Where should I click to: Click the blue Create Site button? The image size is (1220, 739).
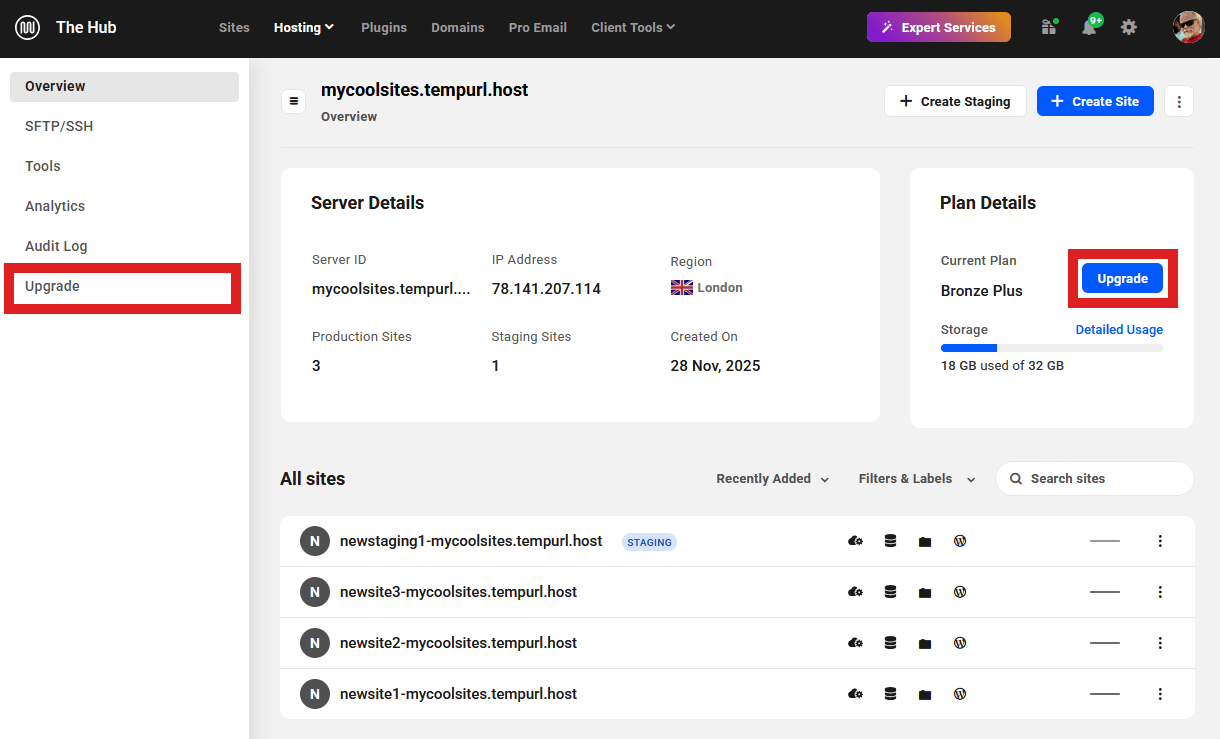[x=1095, y=101]
